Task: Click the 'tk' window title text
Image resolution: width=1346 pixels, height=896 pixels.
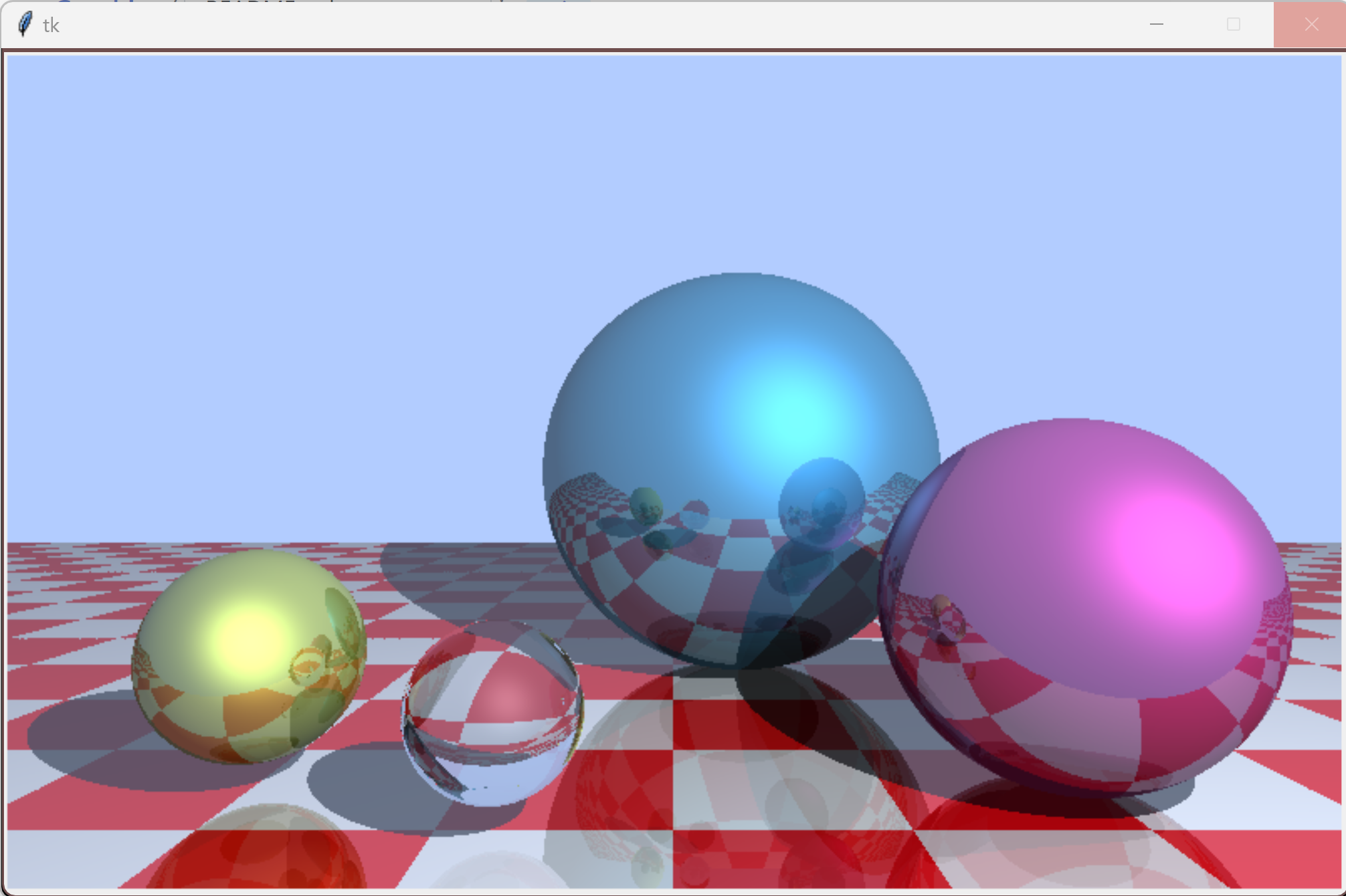Action: point(50,25)
